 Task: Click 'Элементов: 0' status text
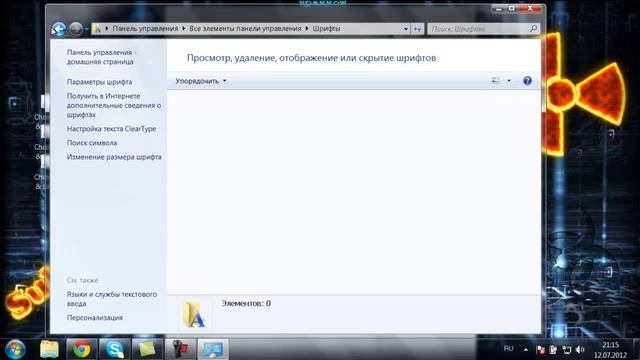[246, 303]
